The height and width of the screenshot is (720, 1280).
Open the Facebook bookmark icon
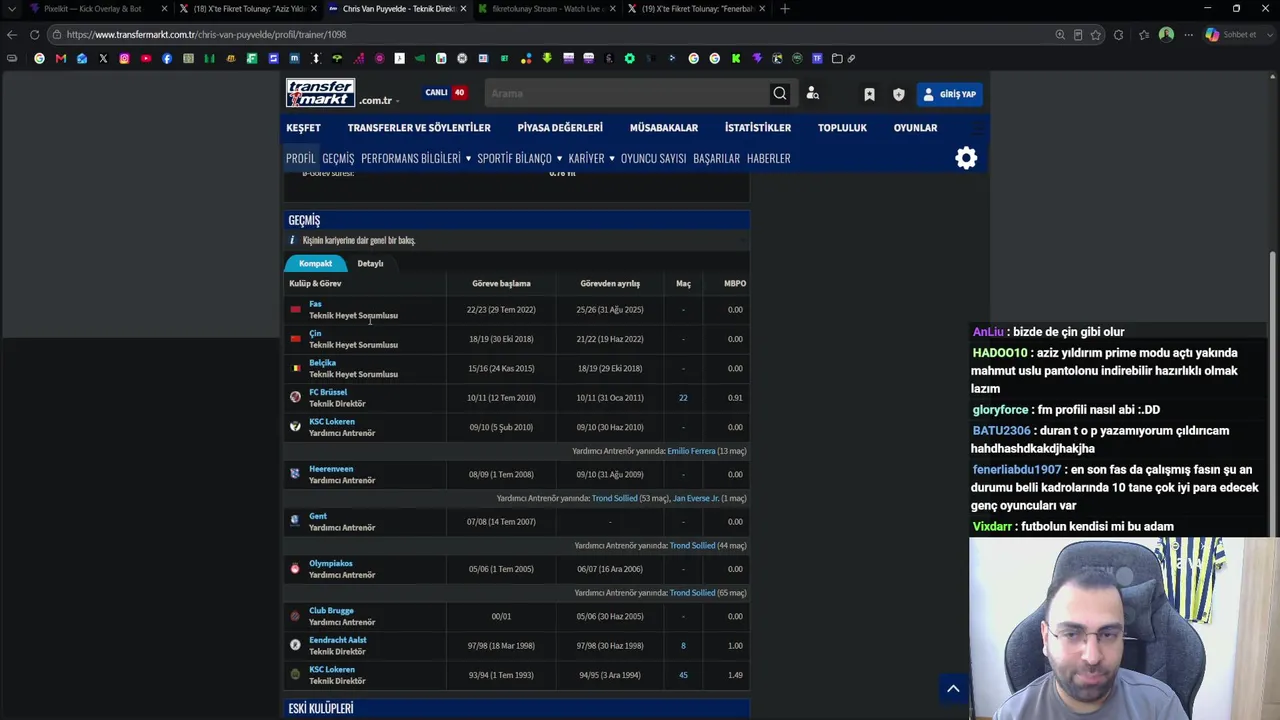[167, 58]
